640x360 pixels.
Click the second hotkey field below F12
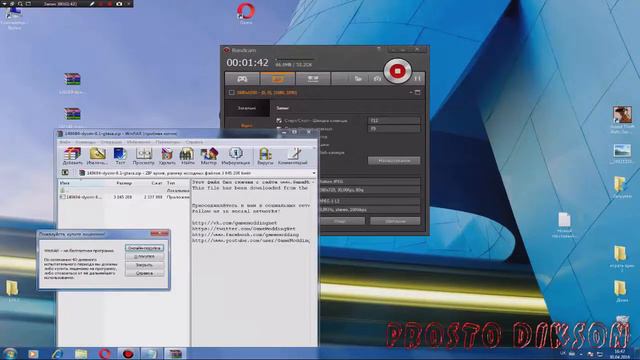point(394,129)
